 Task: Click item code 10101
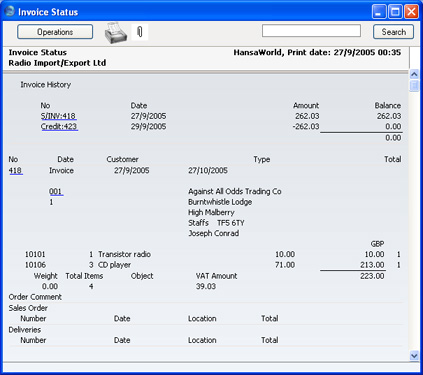[x=35, y=254]
